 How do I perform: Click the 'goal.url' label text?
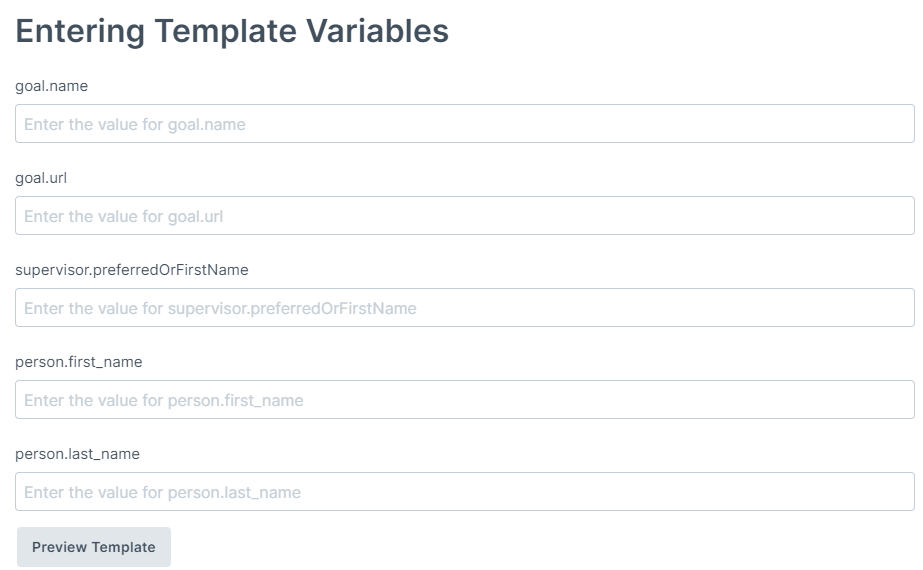[41, 178]
